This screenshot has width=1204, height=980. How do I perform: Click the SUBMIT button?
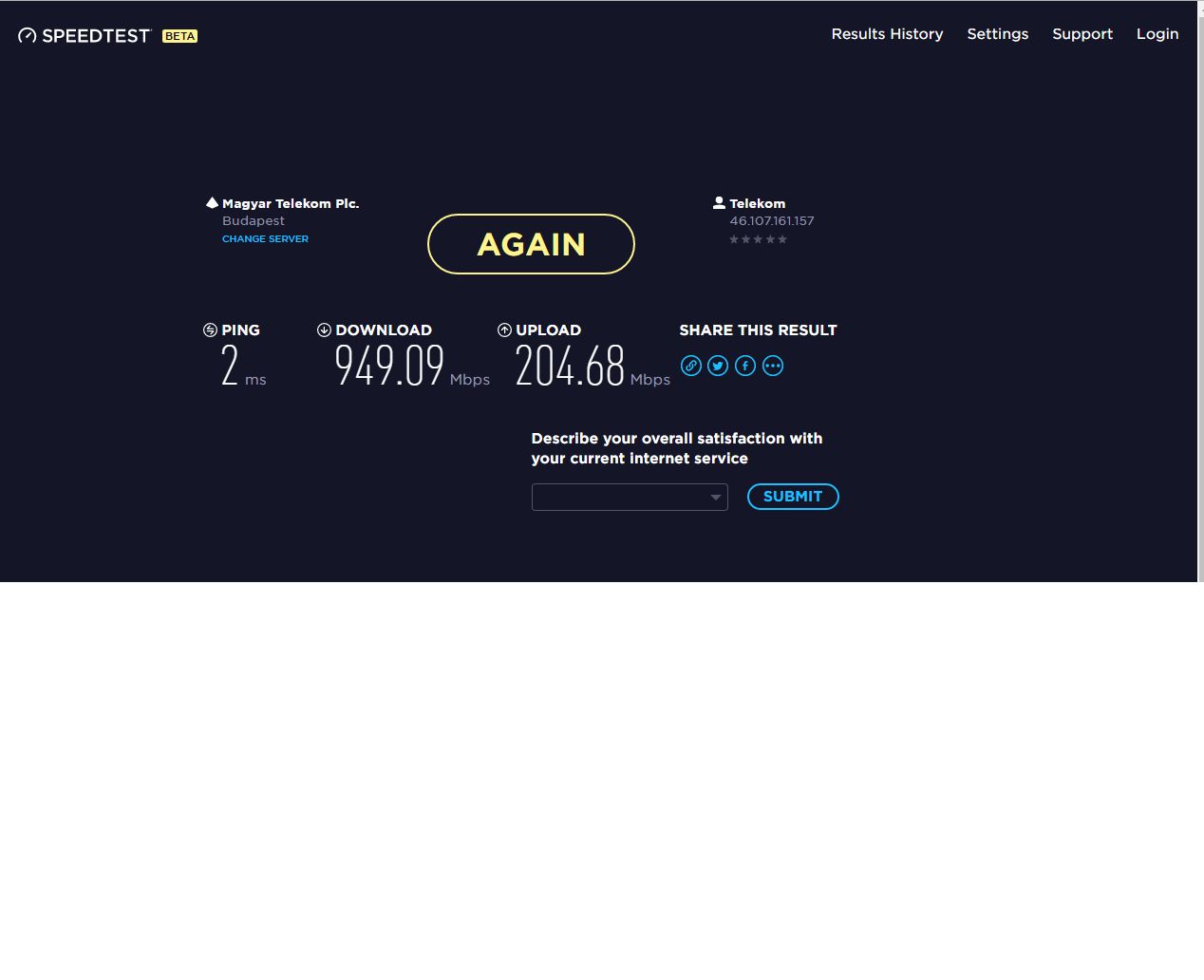[x=793, y=497]
